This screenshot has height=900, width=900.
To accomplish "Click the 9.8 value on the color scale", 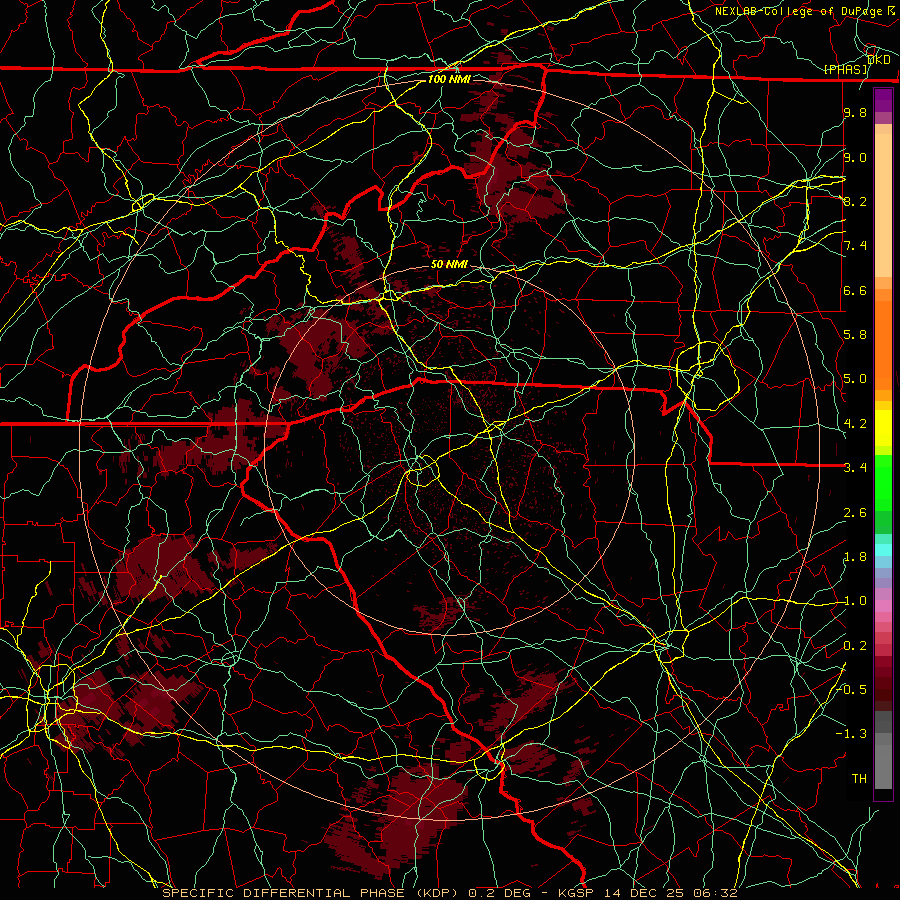I will (855, 112).
